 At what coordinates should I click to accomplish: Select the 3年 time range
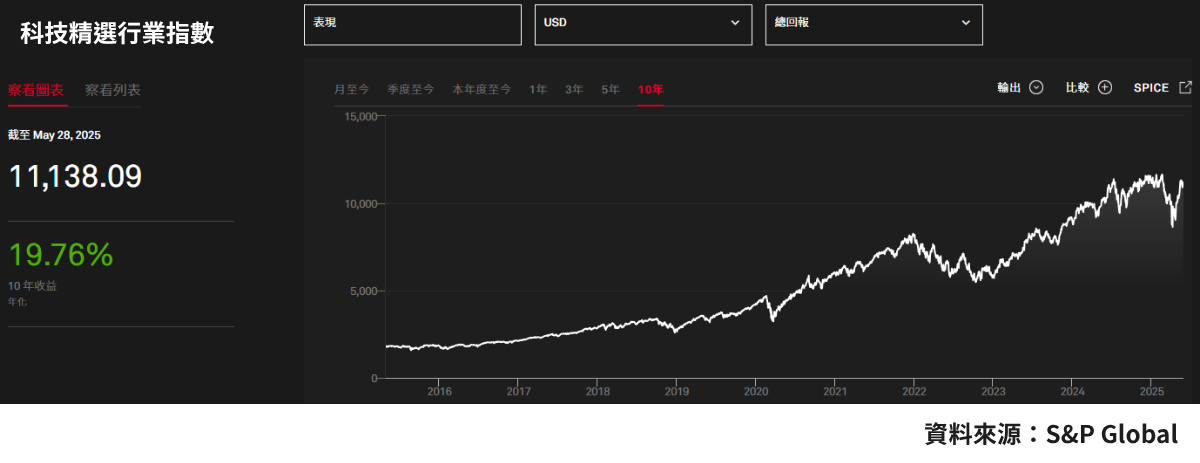point(574,89)
